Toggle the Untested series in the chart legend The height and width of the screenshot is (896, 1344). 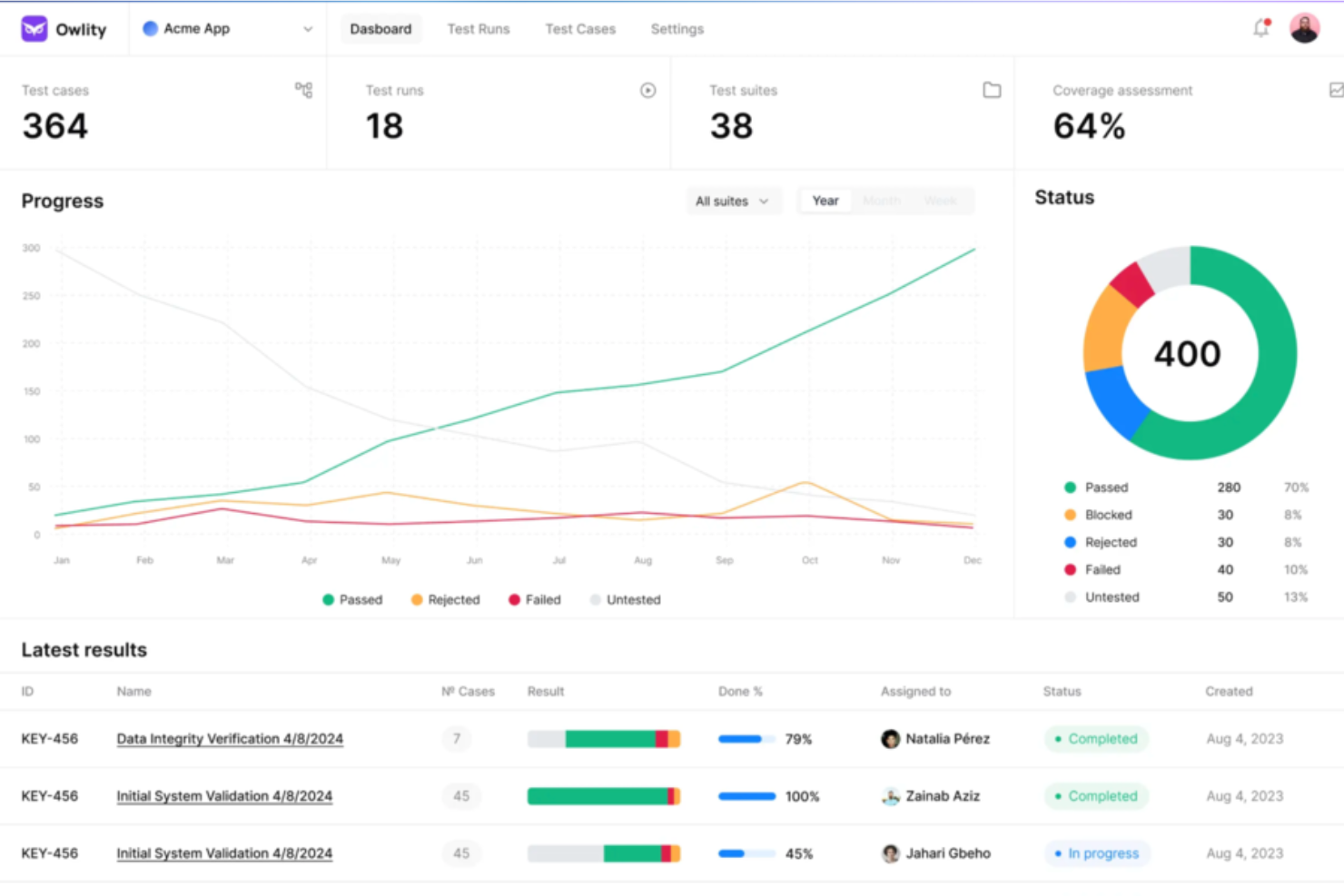625,599
